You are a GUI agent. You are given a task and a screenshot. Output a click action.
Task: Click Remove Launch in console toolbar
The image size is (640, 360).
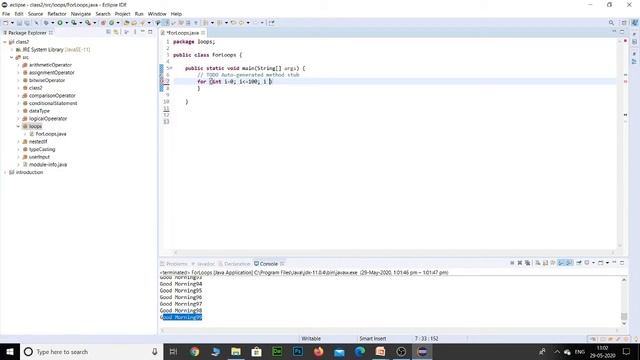tap(520, 263)
